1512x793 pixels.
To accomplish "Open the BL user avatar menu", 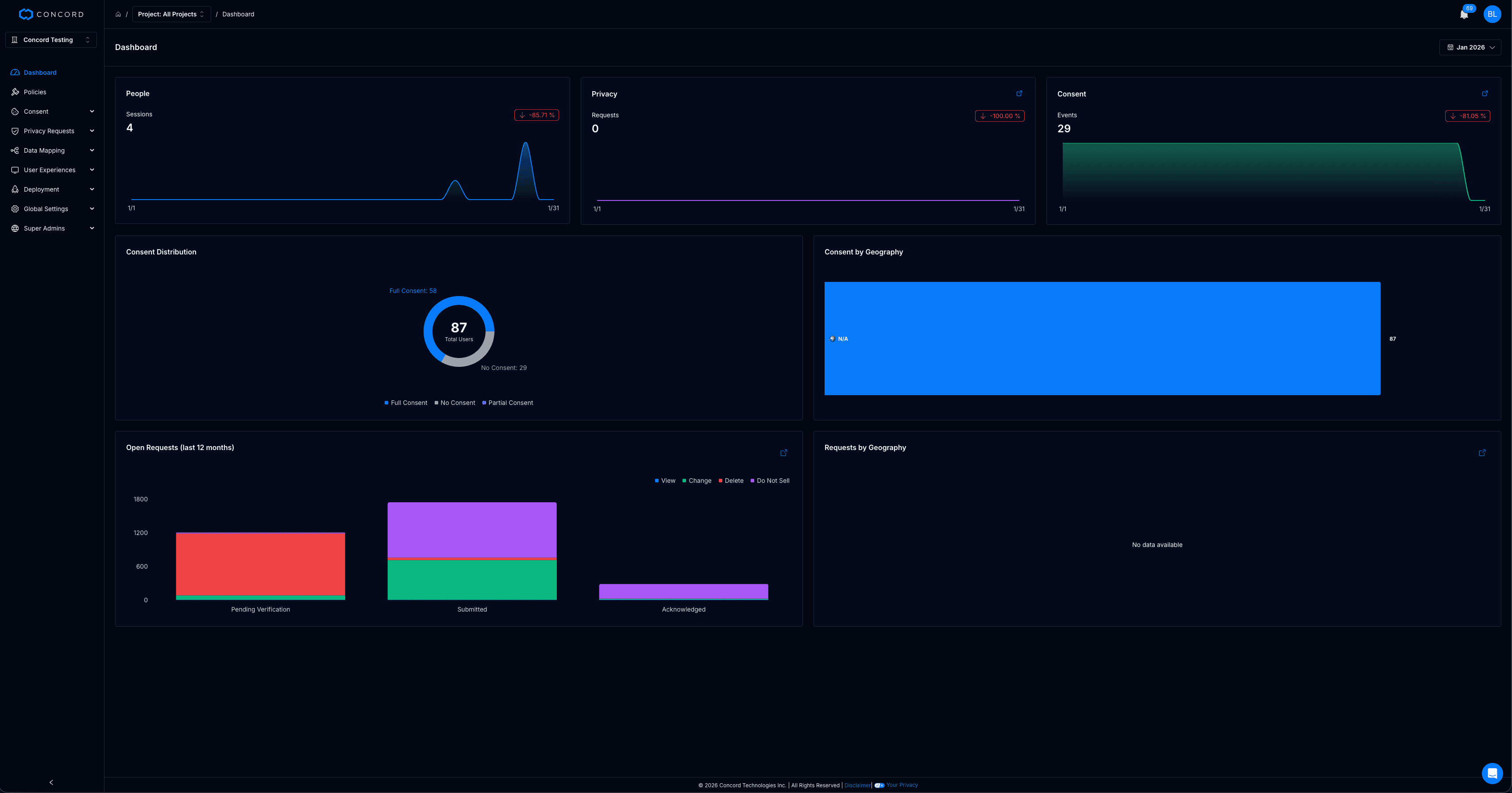I will click(1492, 14).
